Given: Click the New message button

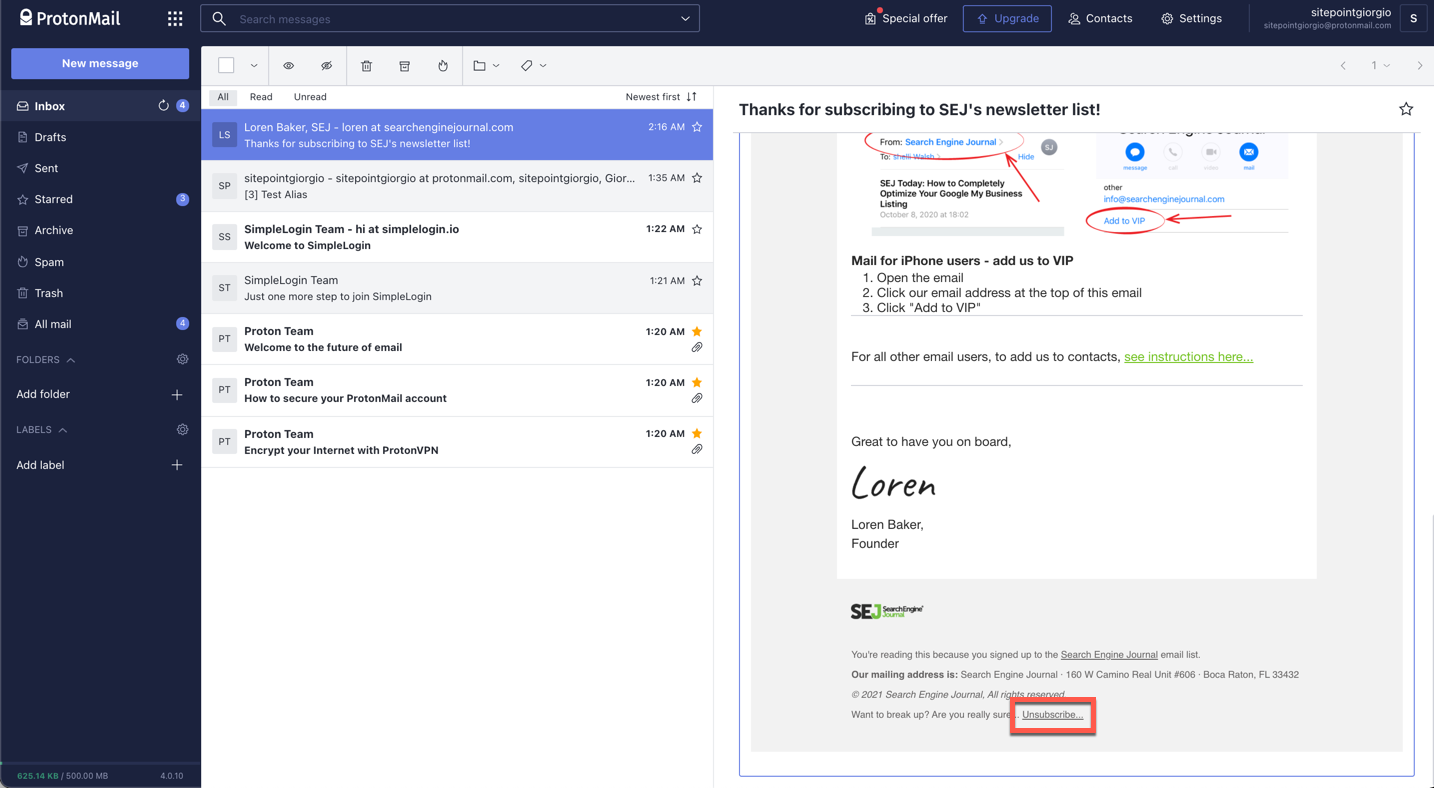Looking at the screenshot, I should pyautogui.click(x=100, y=63).
